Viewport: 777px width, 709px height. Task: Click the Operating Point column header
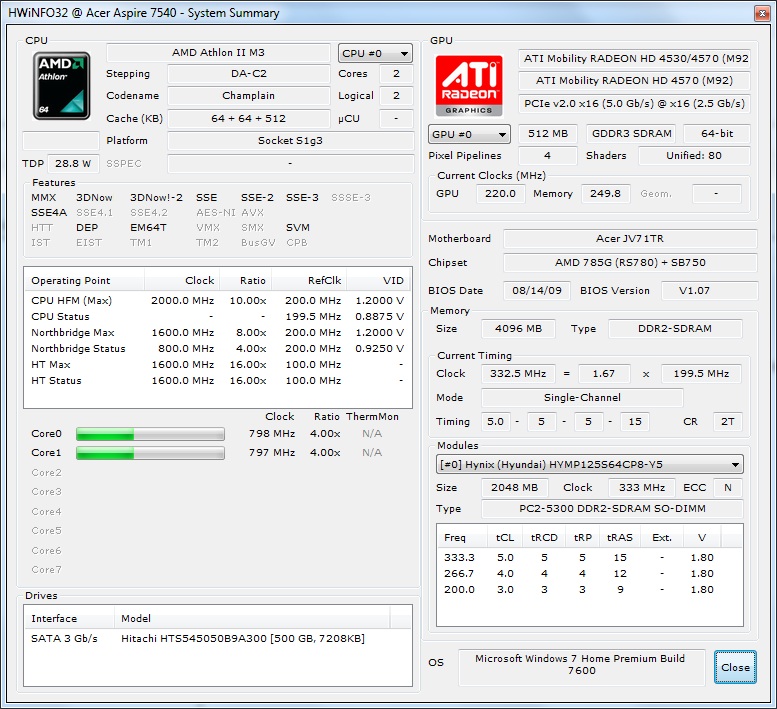(x=84, y=280)
